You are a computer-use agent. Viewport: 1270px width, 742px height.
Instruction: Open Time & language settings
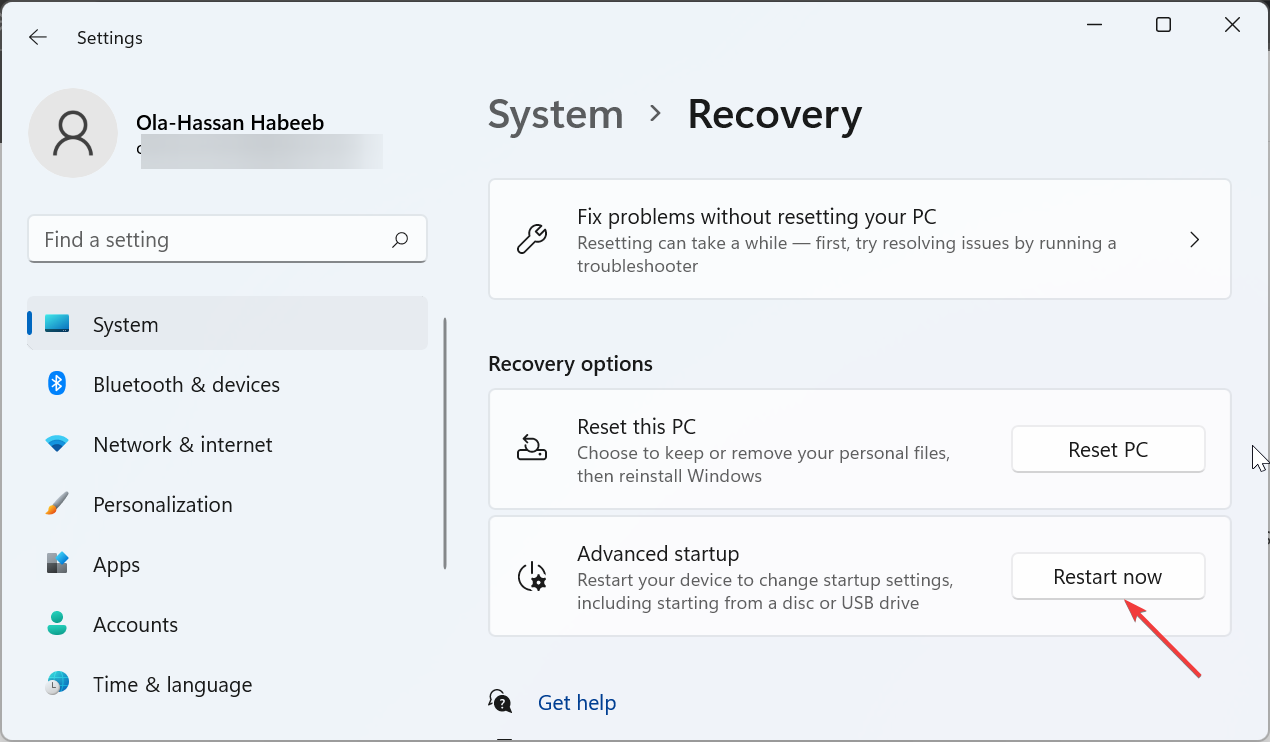[x=172, y=685]
